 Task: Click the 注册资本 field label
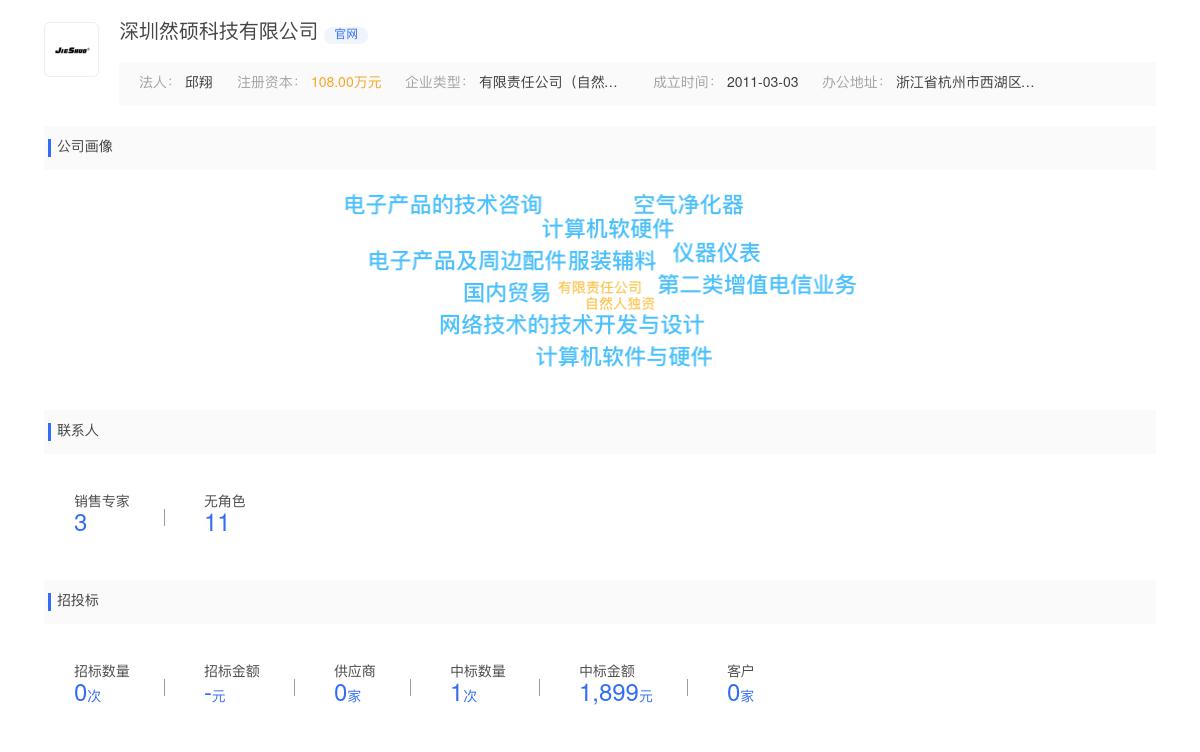267,83
